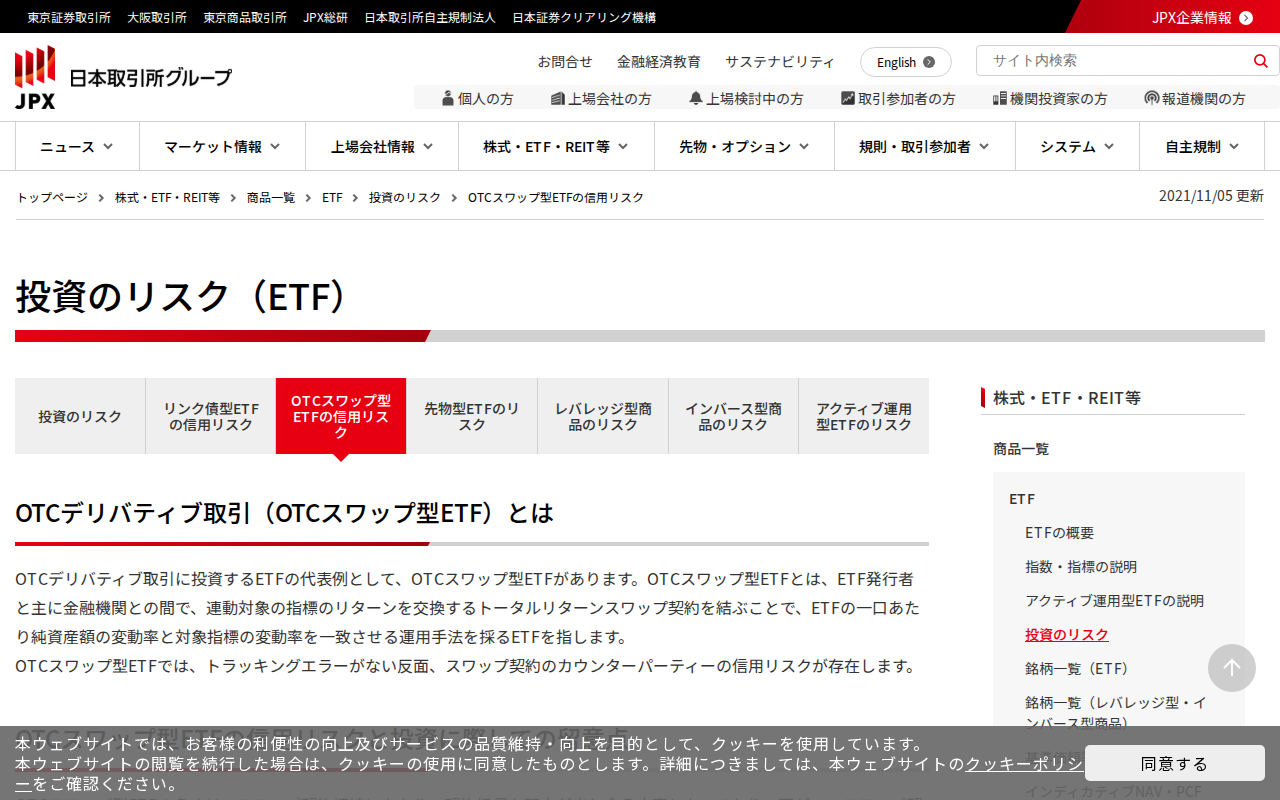Click ETF in breadcrumb
Screen dimensions: 1280x800
pos(332,198)
